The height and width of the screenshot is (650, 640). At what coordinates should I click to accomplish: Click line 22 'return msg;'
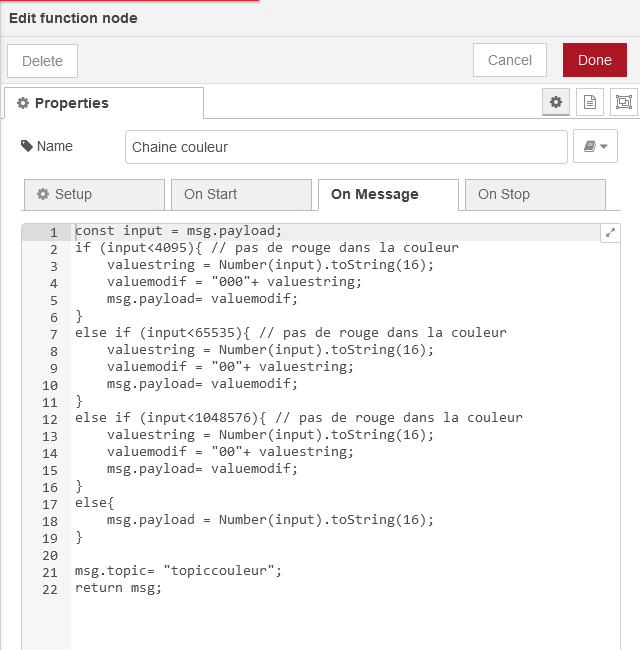118,588
